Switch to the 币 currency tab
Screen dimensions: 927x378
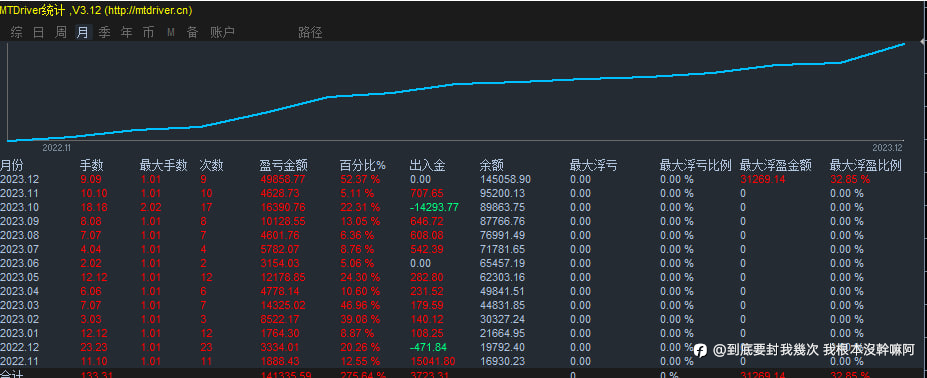[148, 33]
